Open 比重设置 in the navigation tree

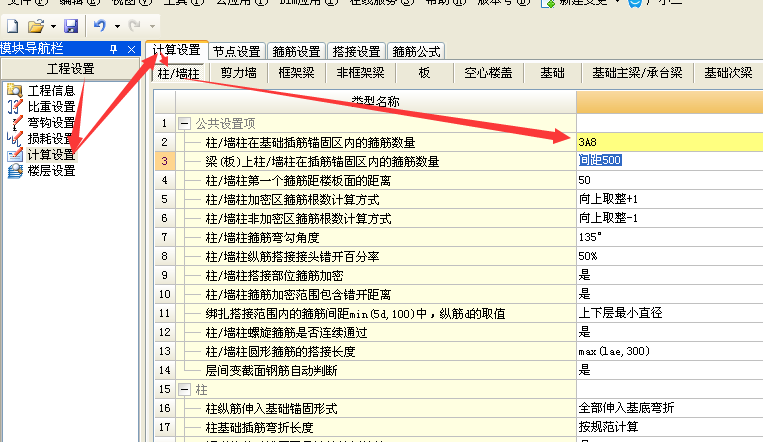click(x=51, y=107)
